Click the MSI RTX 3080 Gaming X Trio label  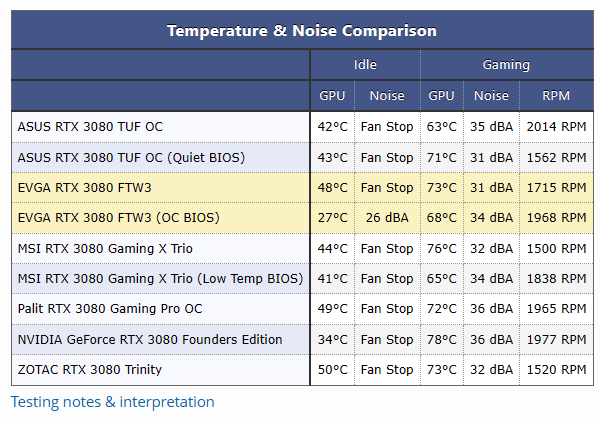pos(105,248)
